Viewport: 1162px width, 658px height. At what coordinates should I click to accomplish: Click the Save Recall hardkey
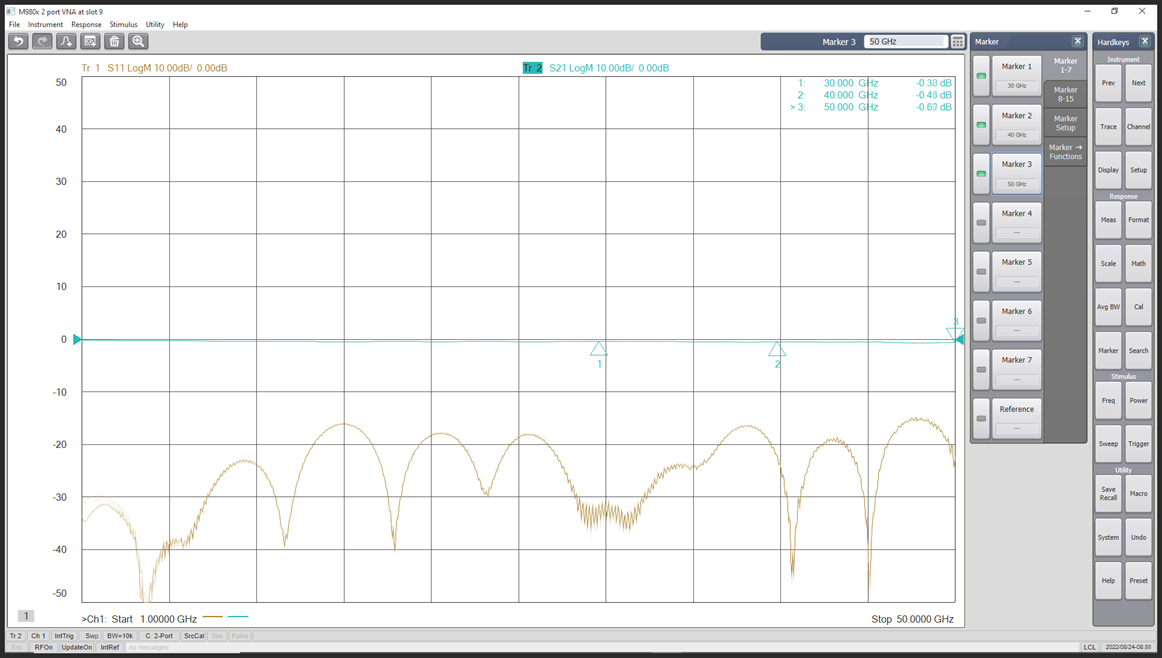[1108, 494]
